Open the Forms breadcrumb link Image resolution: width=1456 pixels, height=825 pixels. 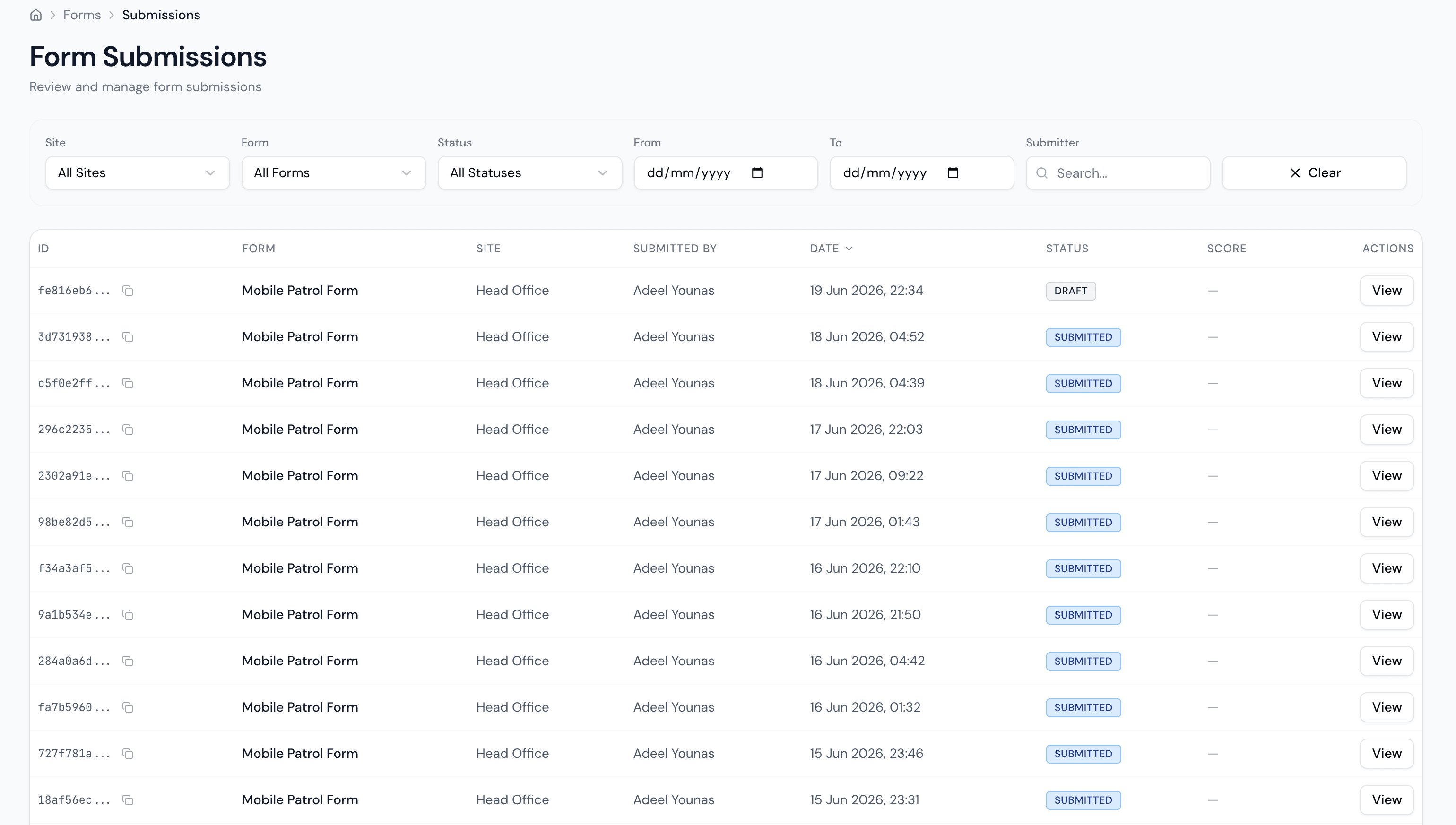(x=82, y=15)
